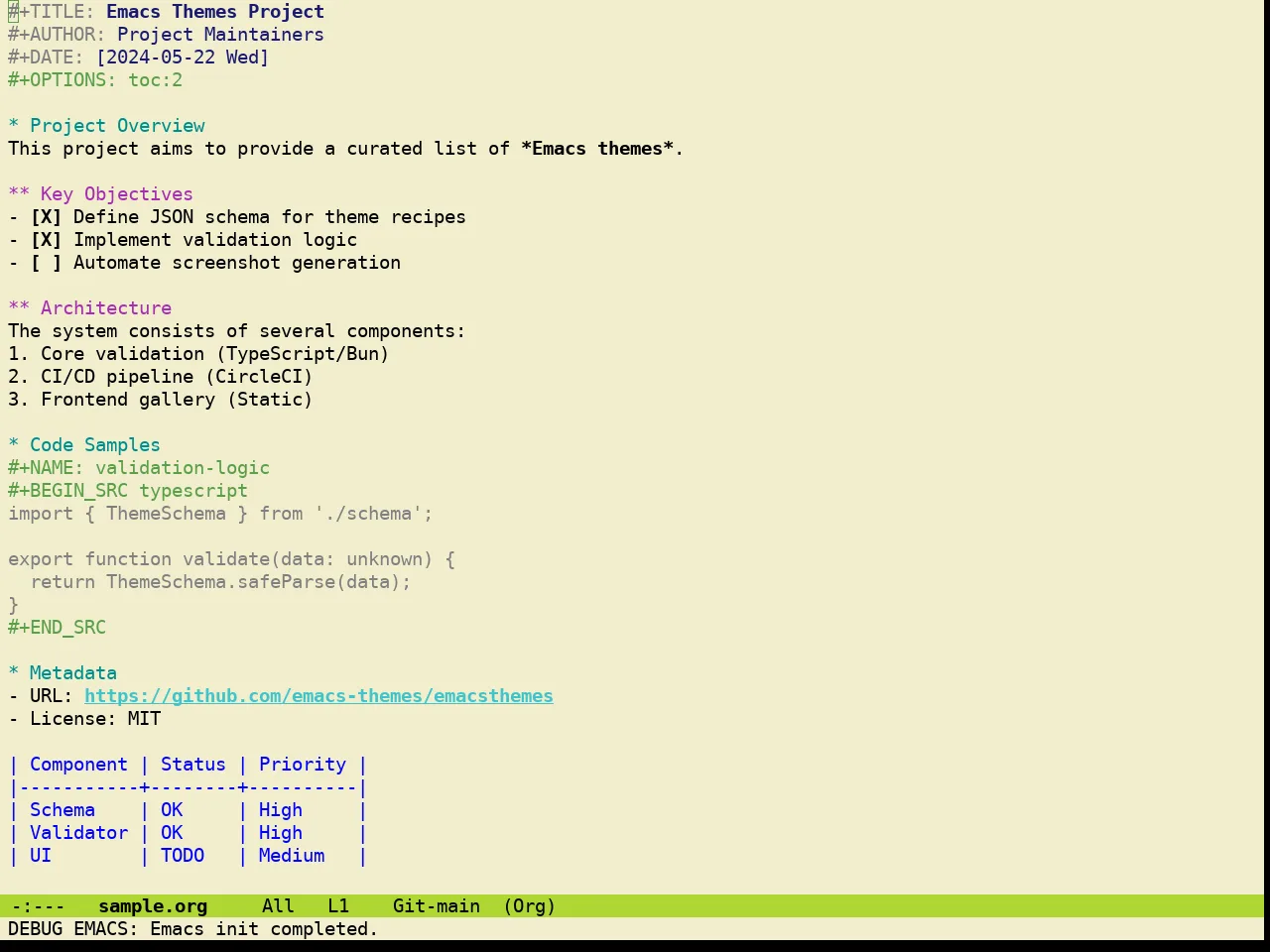Click list item 'Core validation (TypeScript/Bun)'
This screenshot has width=1270, height=952.
tap(215, 354)
